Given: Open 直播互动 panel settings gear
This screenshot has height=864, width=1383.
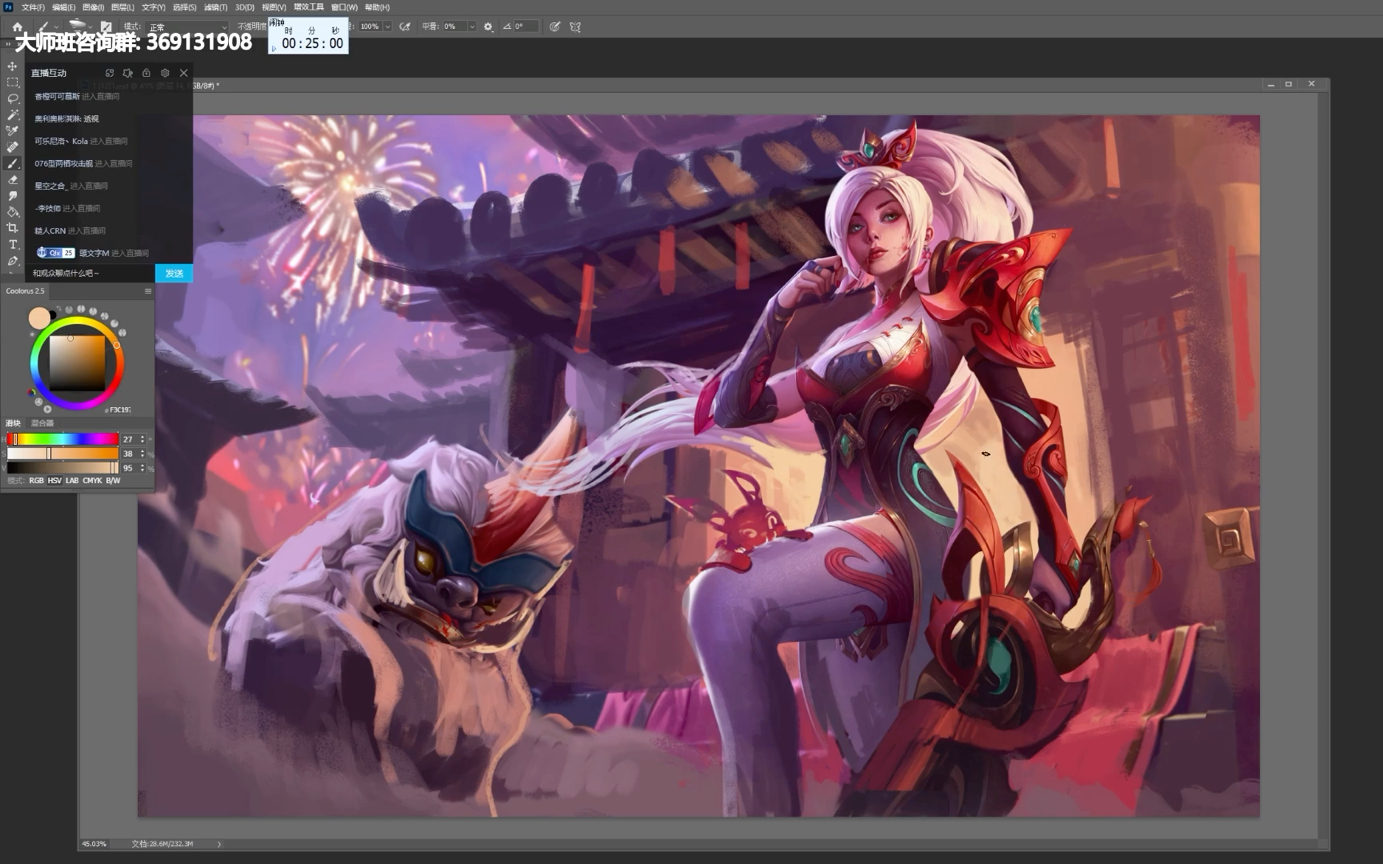Looking at the screenshot, I should pyautogui.click(x=165, y=73).
